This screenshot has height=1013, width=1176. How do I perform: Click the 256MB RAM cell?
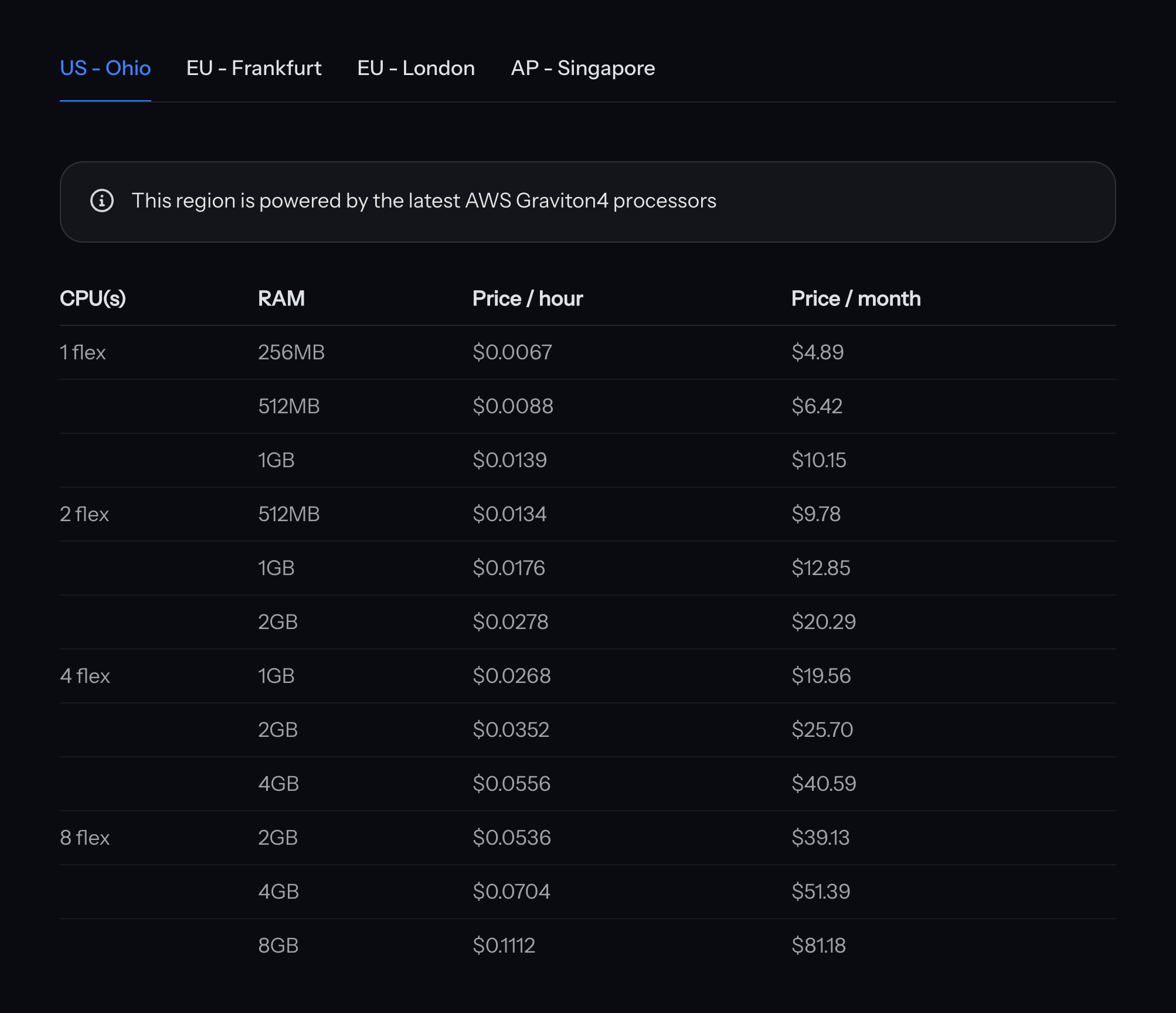click(291, 352)
